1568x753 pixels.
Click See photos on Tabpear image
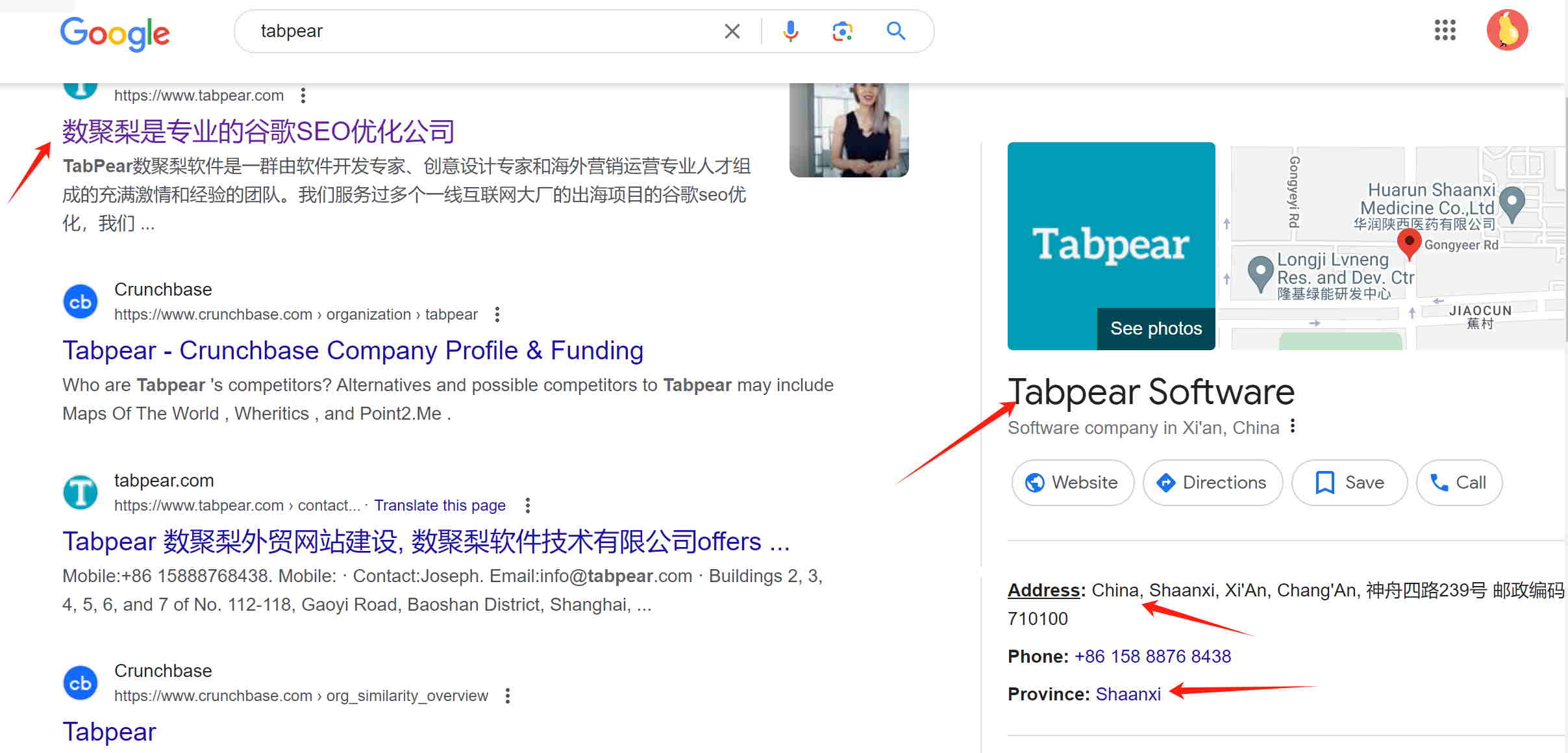[x=1156, y=329]
